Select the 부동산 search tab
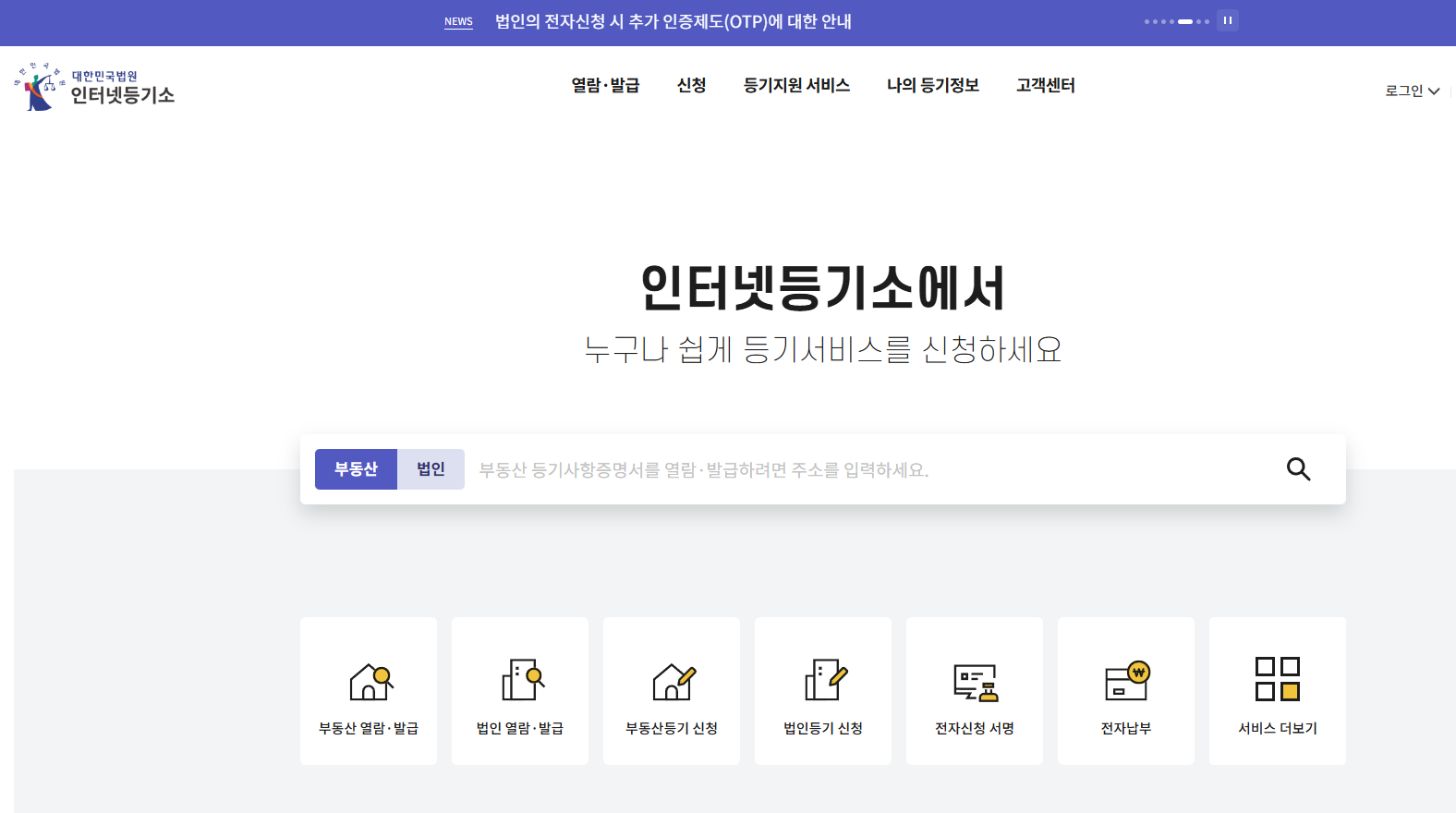Image resolution: width=1456 pixels, height=813 pixels. coord(356,469)
